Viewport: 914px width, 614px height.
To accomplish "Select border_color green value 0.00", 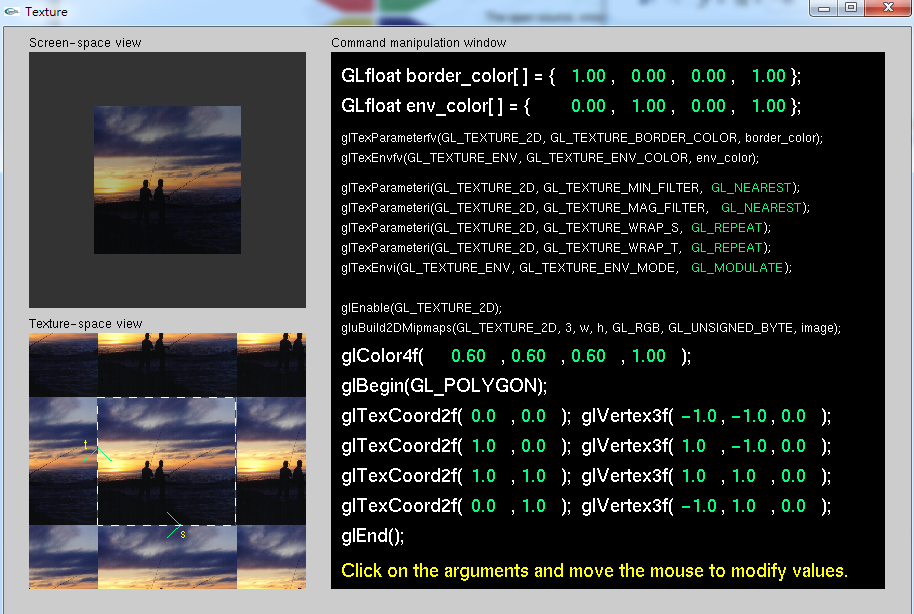I will [648, 76].
